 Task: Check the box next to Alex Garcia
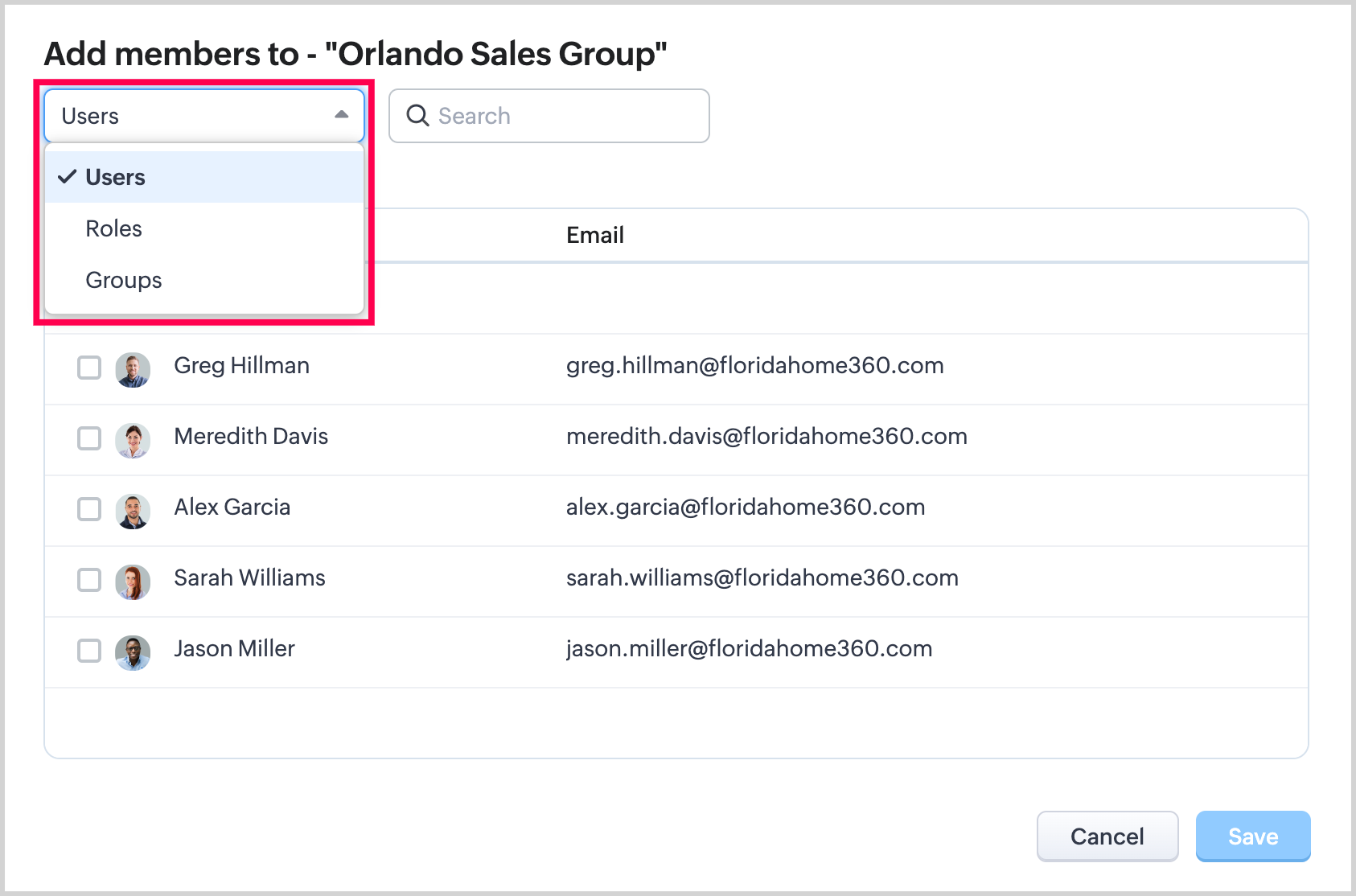coord(89,509)
